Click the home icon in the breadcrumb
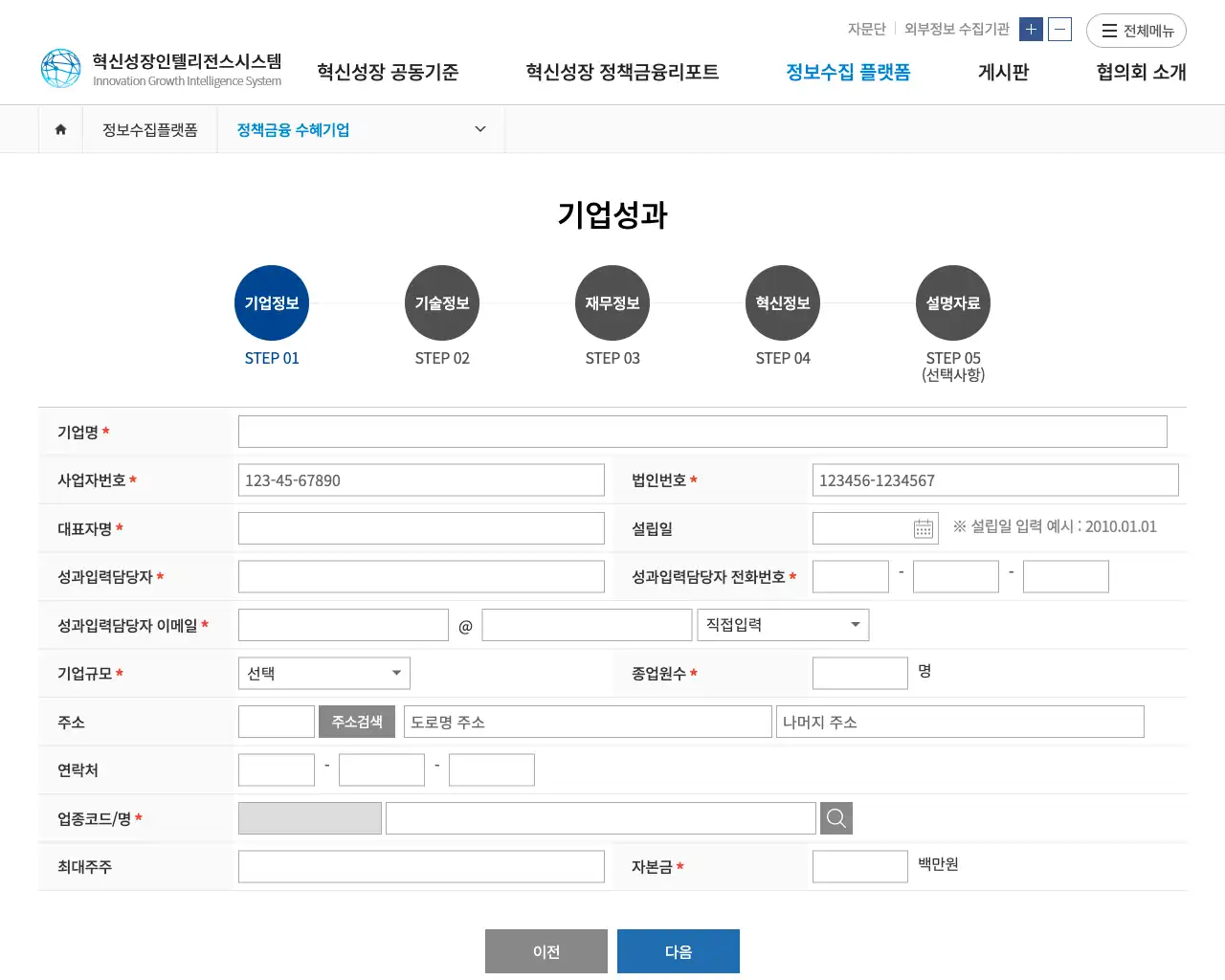This screenshot has height=980, width=1225. (x=60, y=129)
